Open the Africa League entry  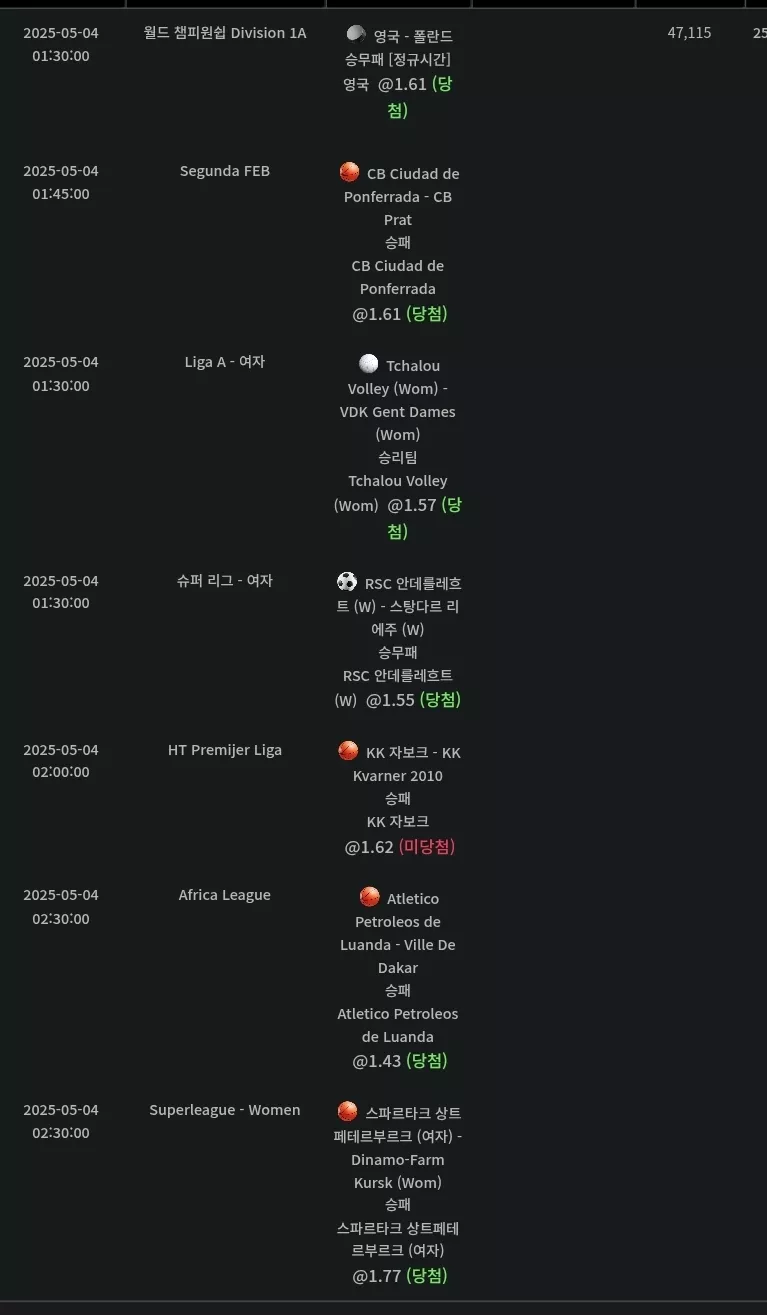click(x=225, y=895)
